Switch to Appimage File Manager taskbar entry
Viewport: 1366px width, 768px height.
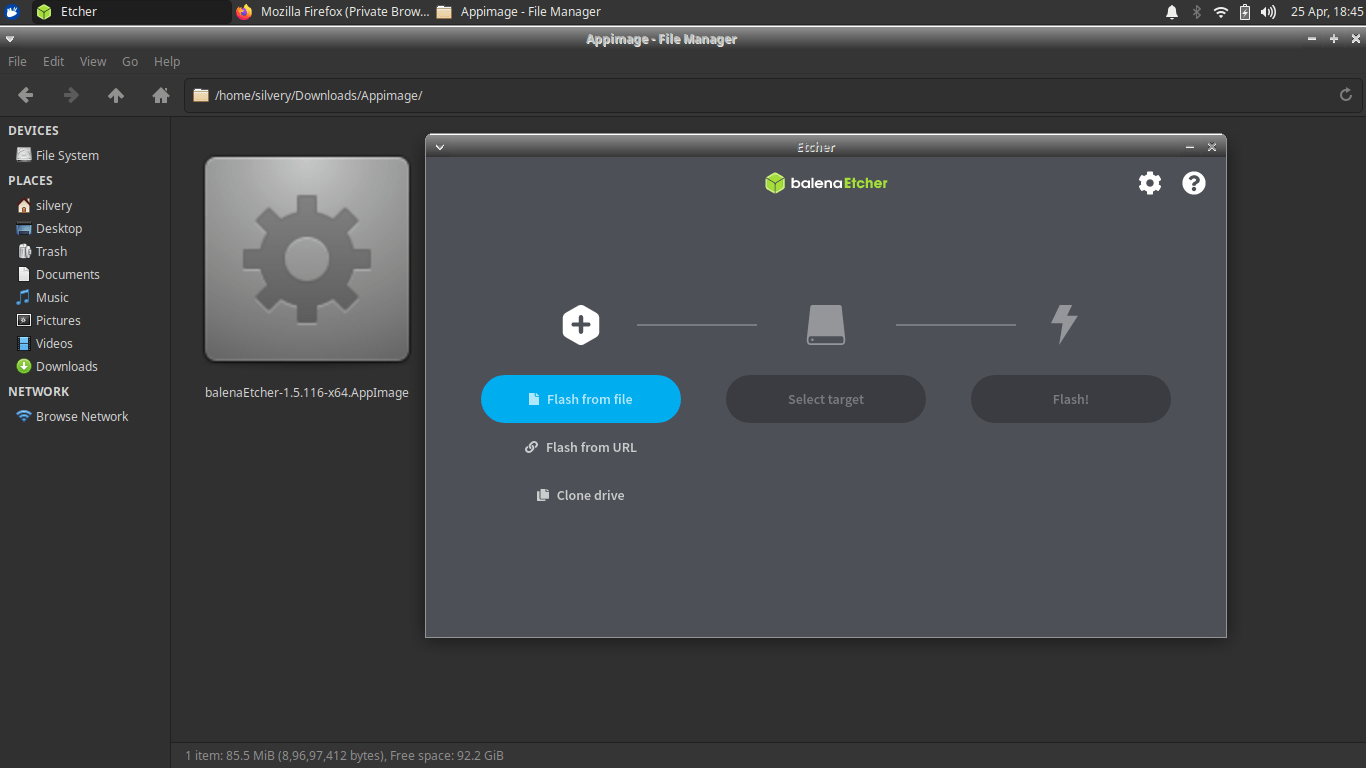(519, 12)
